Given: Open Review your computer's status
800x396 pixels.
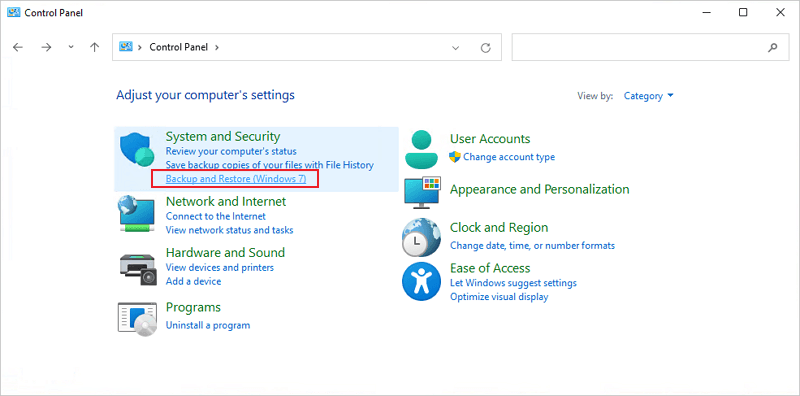Looking at the screenshot, I should 231,151.
